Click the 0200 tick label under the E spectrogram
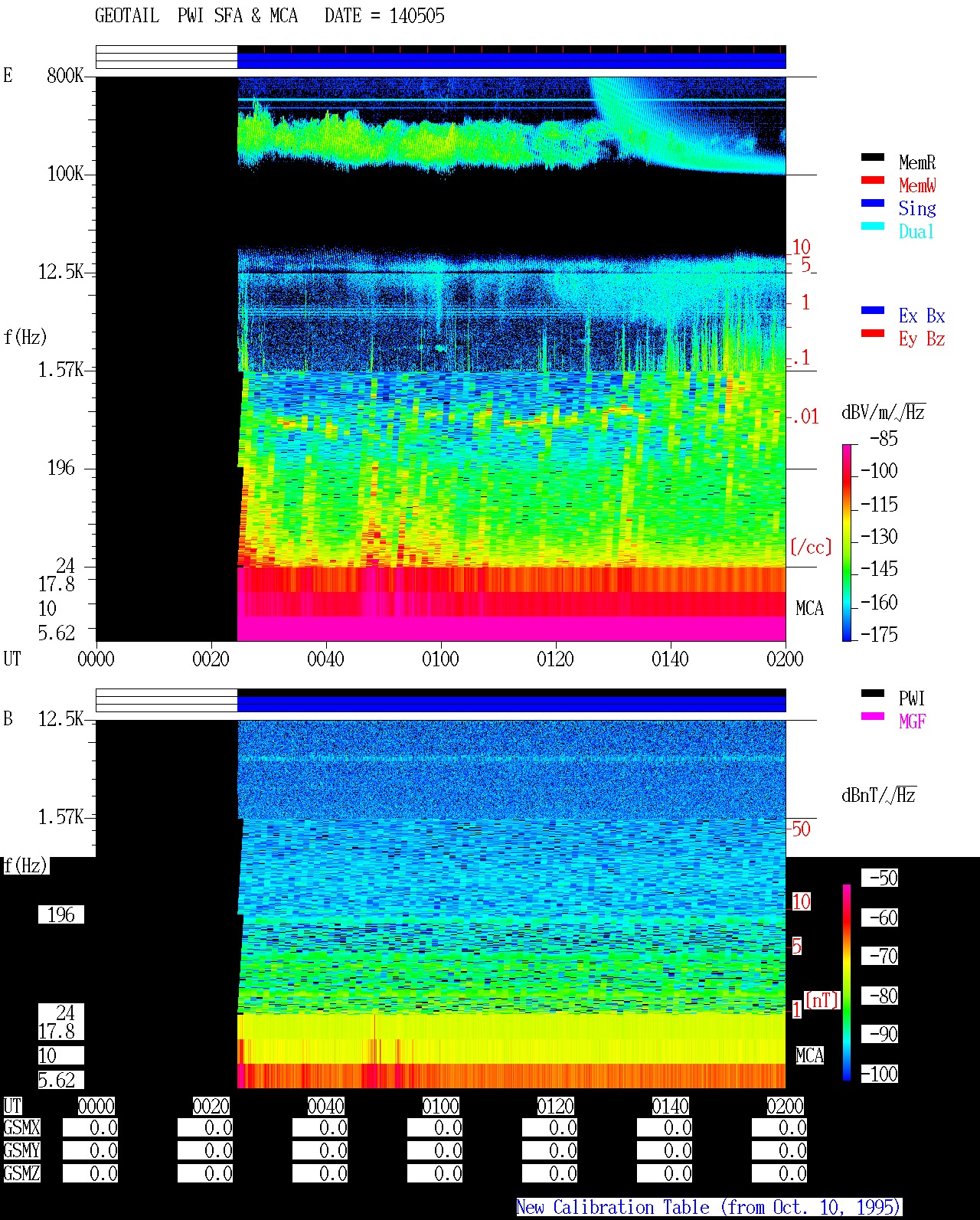 click(785, 659)
